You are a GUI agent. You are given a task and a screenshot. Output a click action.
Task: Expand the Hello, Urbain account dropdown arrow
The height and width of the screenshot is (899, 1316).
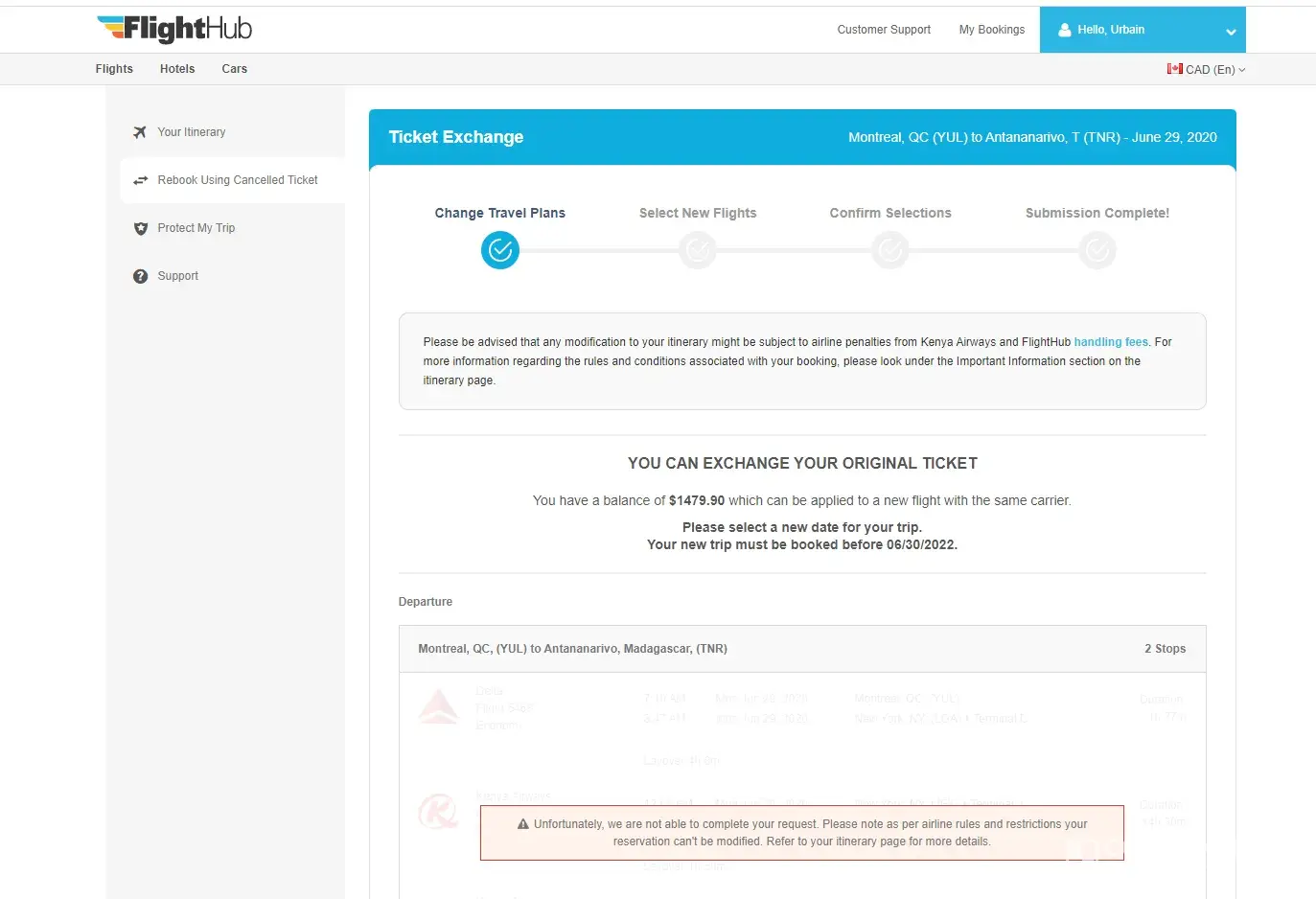(x=1231, y=32)
